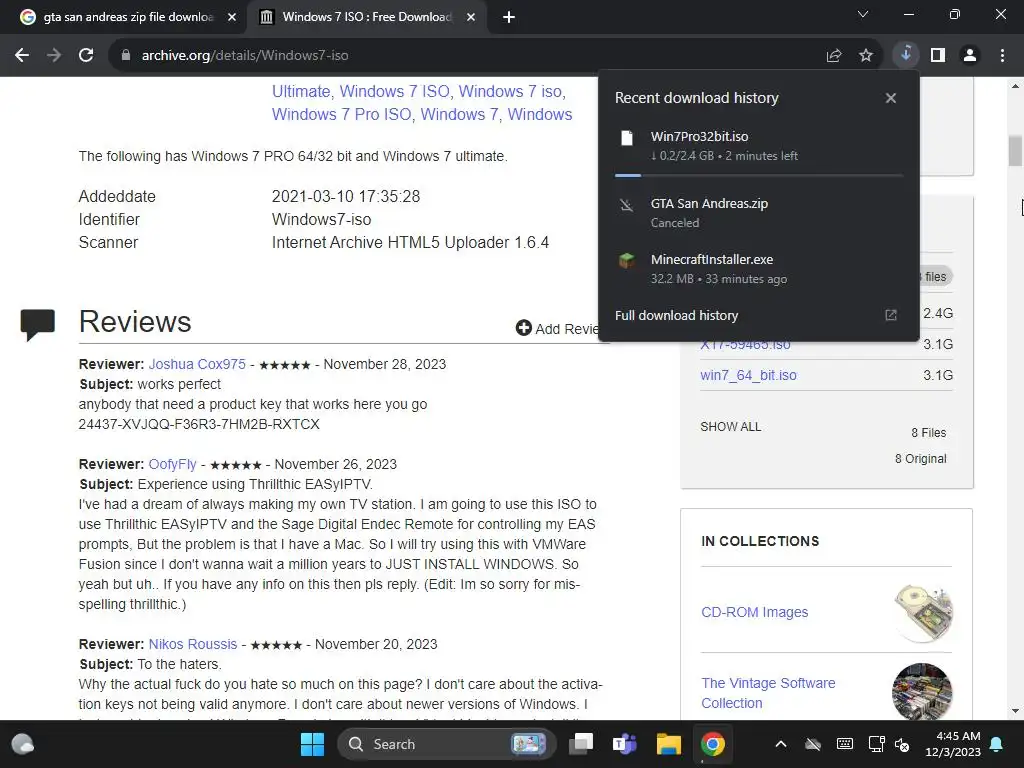Switch to the gta san andreas Google tab
Viewport: 1024px width, 768px height.
click(x=128, y=17)
